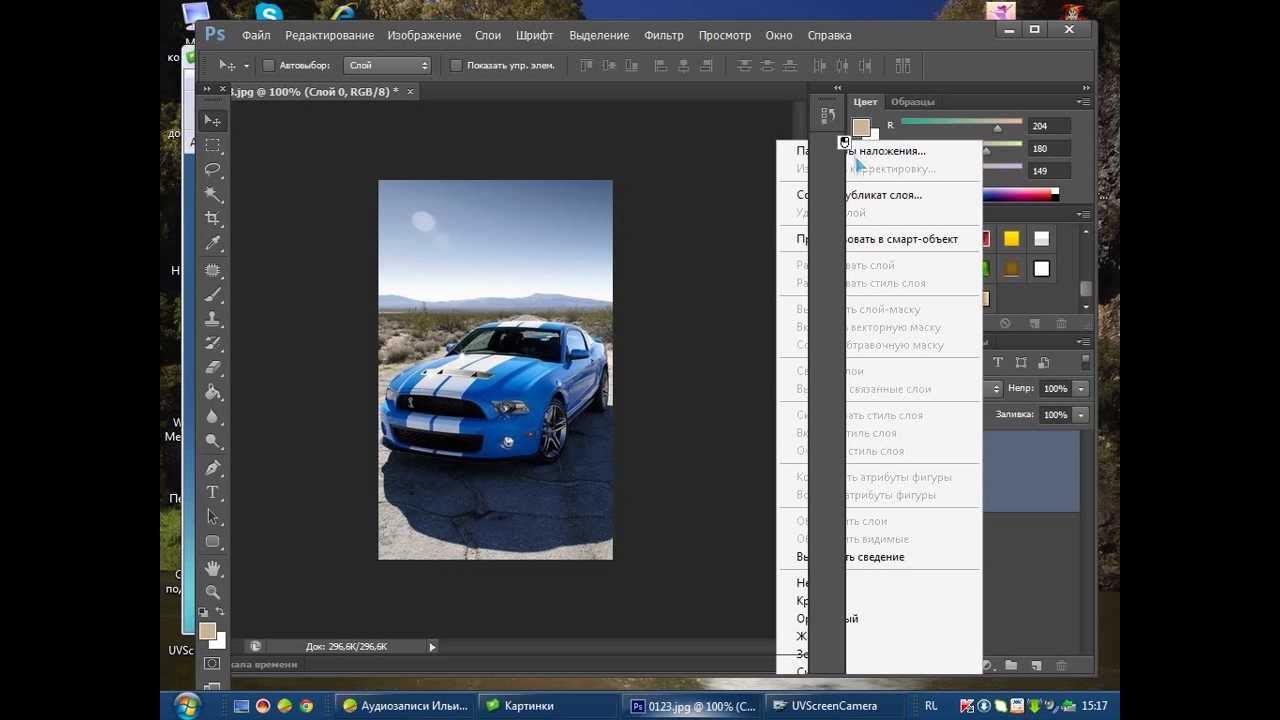Select the Brush tool

[x=212, y=295]
